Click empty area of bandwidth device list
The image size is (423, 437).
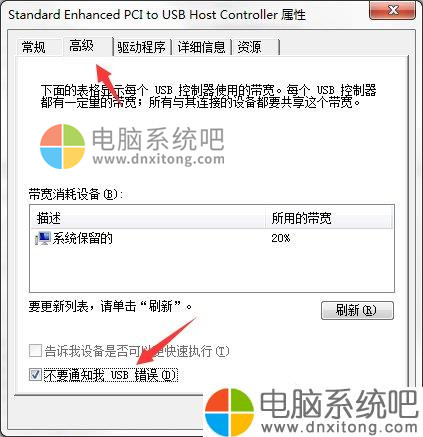coord(212,269)
